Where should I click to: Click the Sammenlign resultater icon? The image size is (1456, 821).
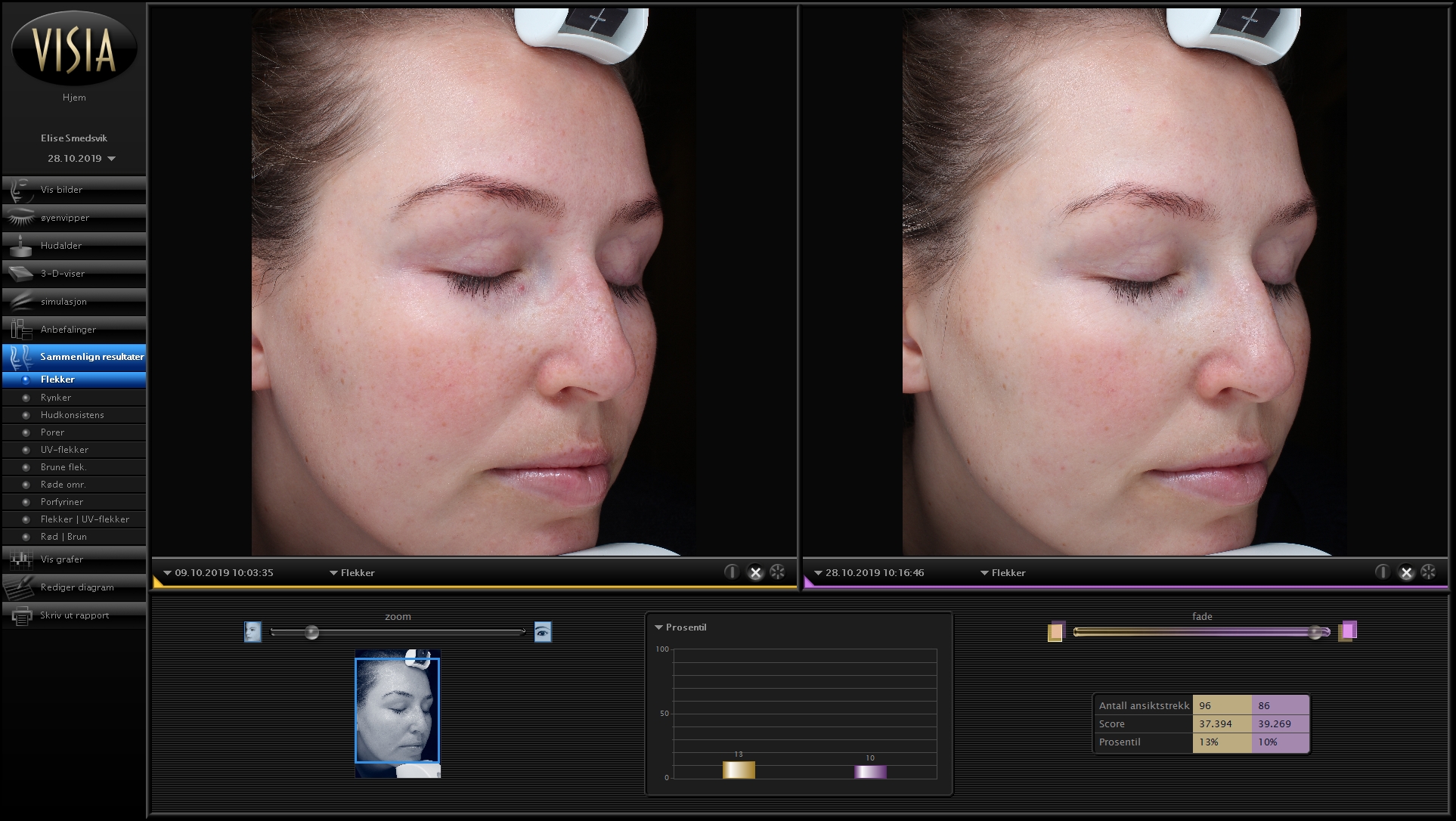pos(20,357)
